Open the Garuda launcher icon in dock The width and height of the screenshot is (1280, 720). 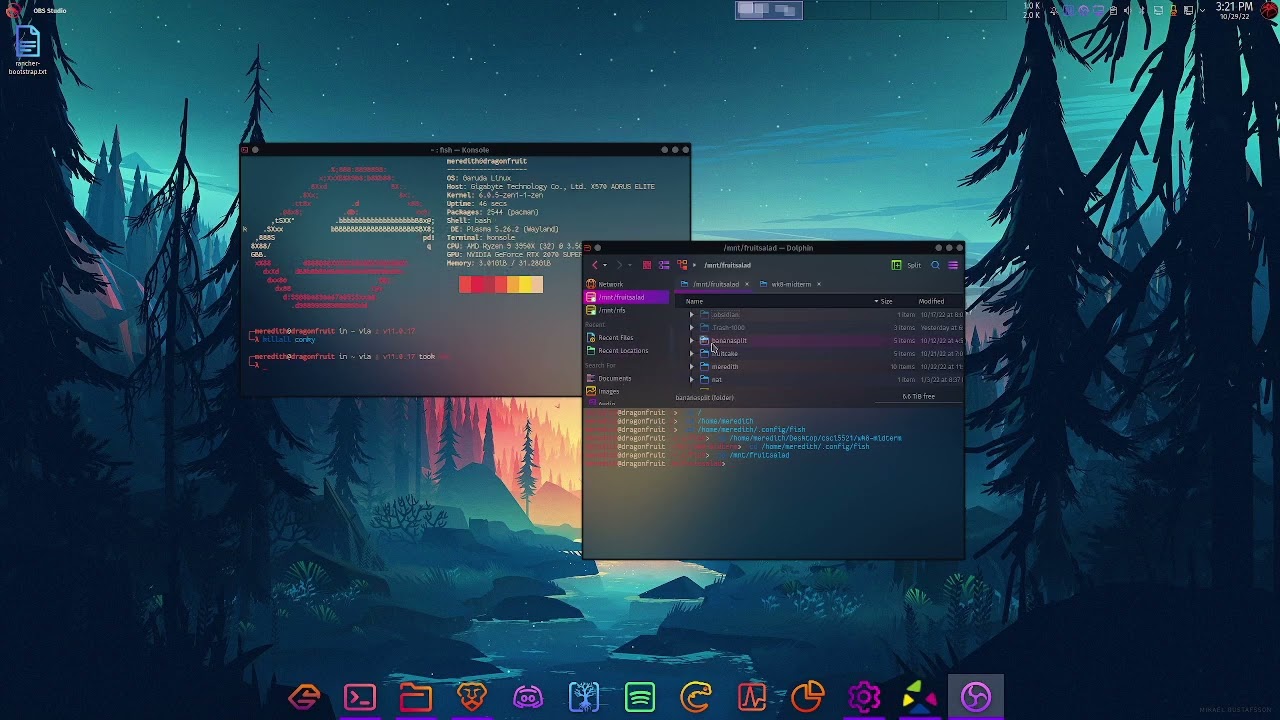(x=304, y=697)
